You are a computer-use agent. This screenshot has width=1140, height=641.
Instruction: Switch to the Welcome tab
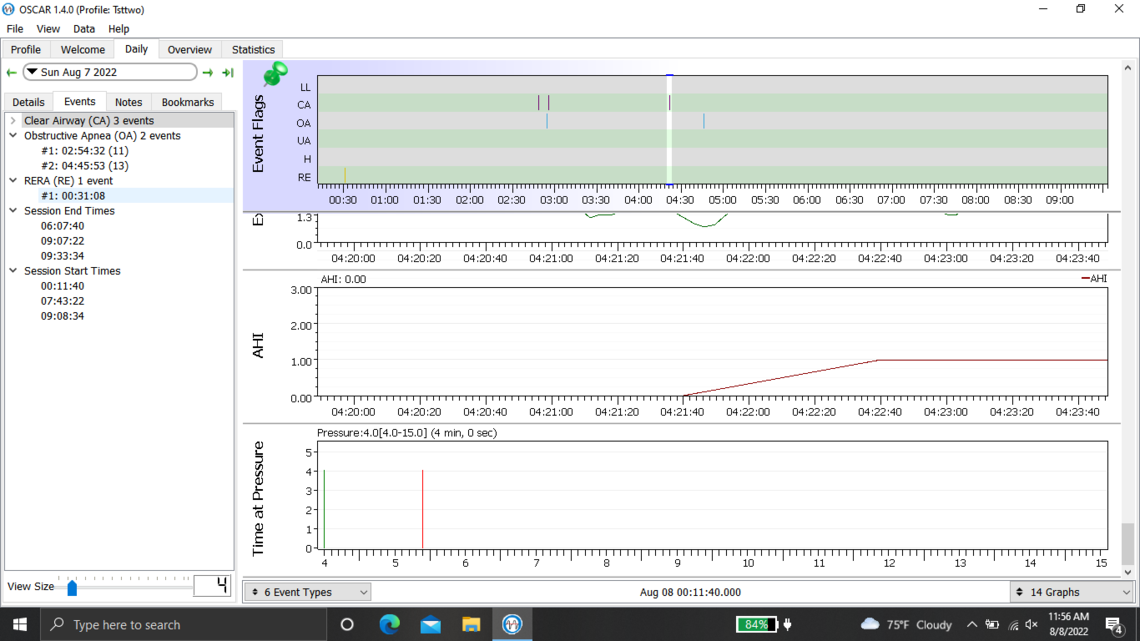83,49
